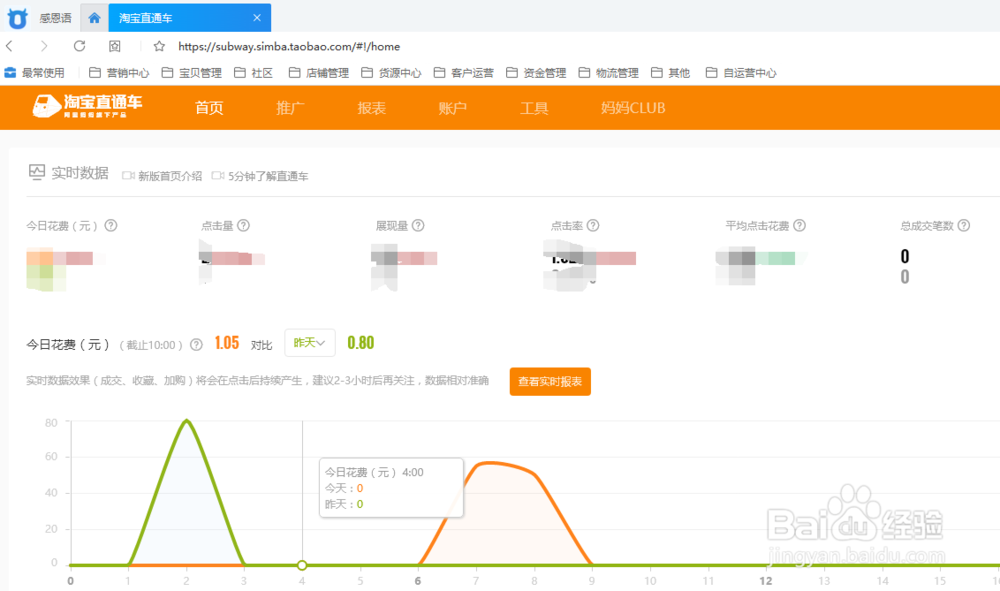Click the screenshot capture icon
Screen dimensions: 1000x591
[x=115, y=46]
